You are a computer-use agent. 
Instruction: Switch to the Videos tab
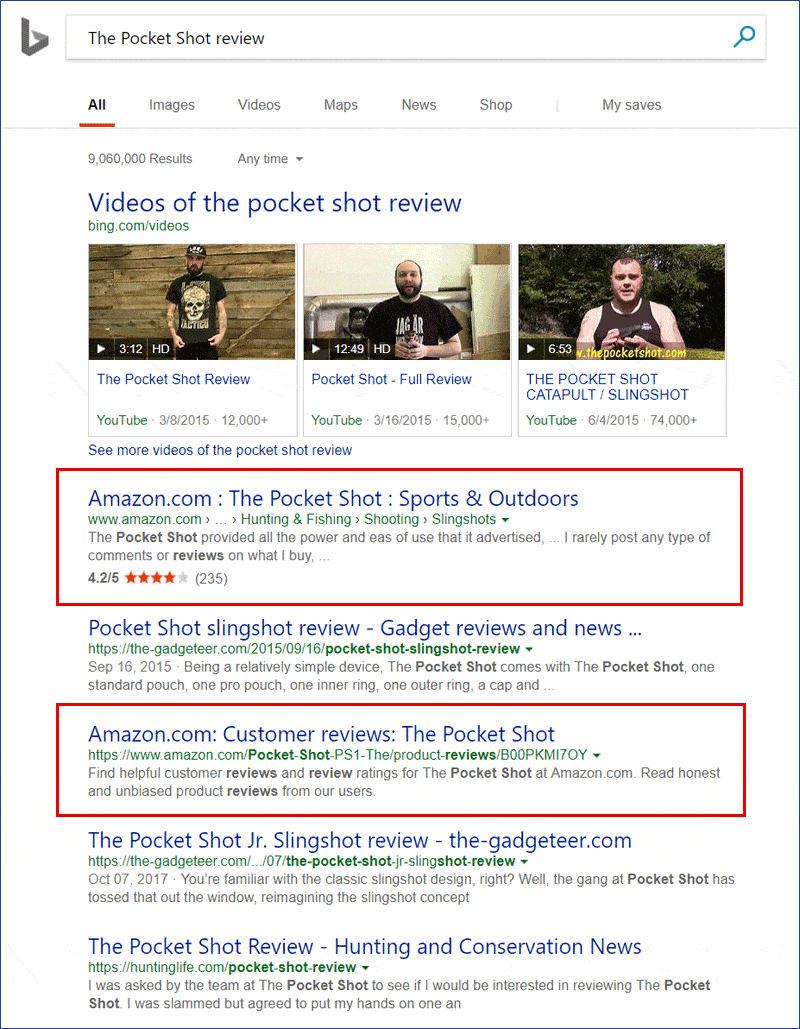259,105
